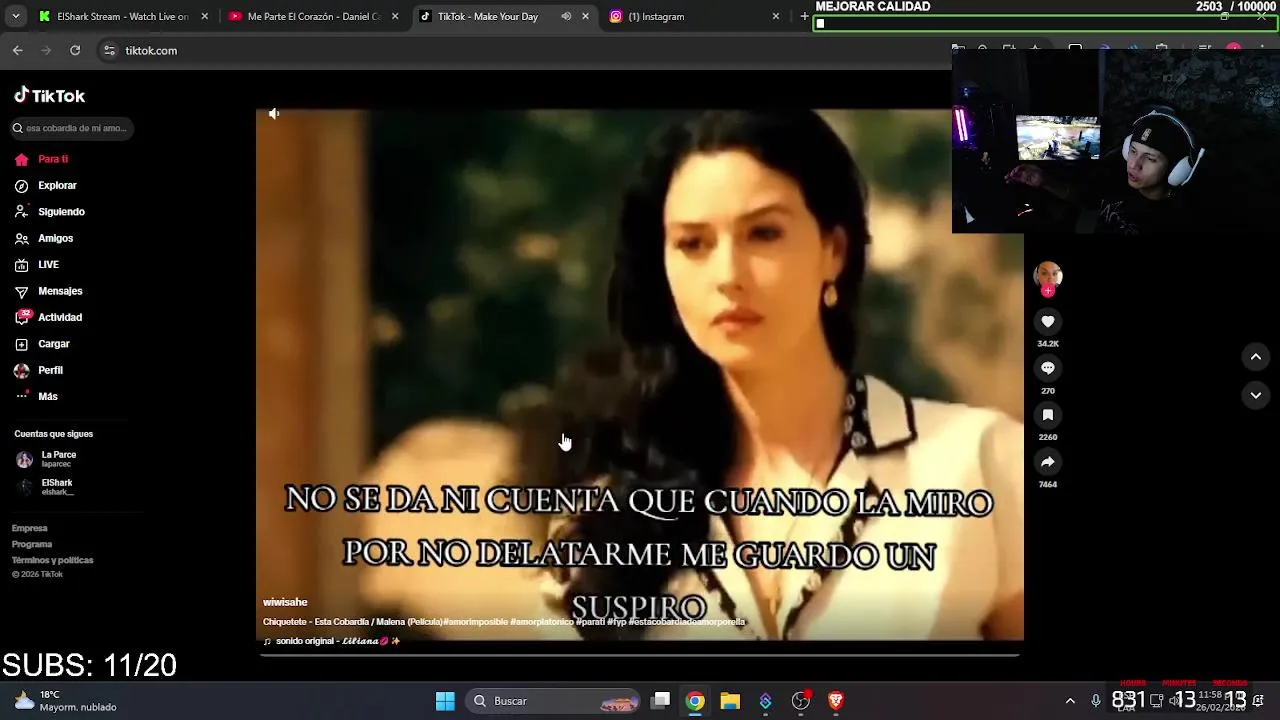Click the wiwisahe username on video

tap(285, 602)
